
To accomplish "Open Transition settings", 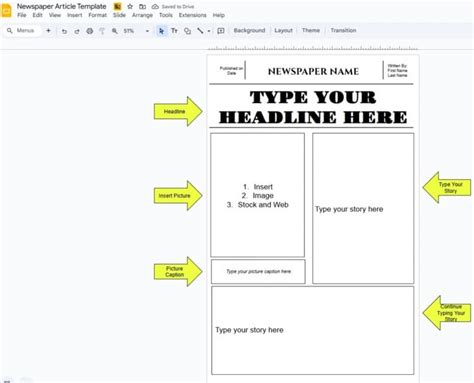I will (343, 30).
